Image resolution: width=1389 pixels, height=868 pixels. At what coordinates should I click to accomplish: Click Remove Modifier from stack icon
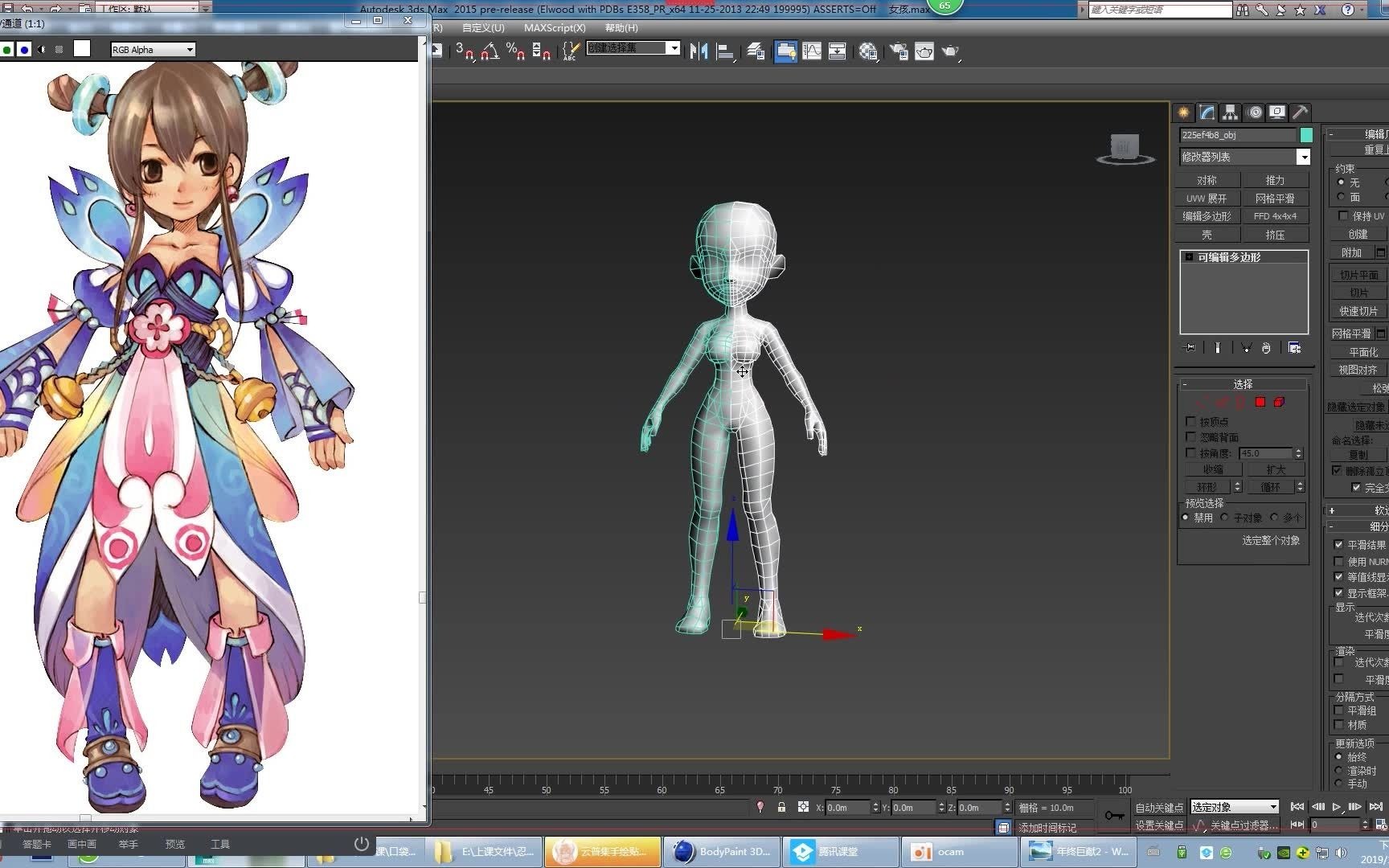(x=1266, y=348)
